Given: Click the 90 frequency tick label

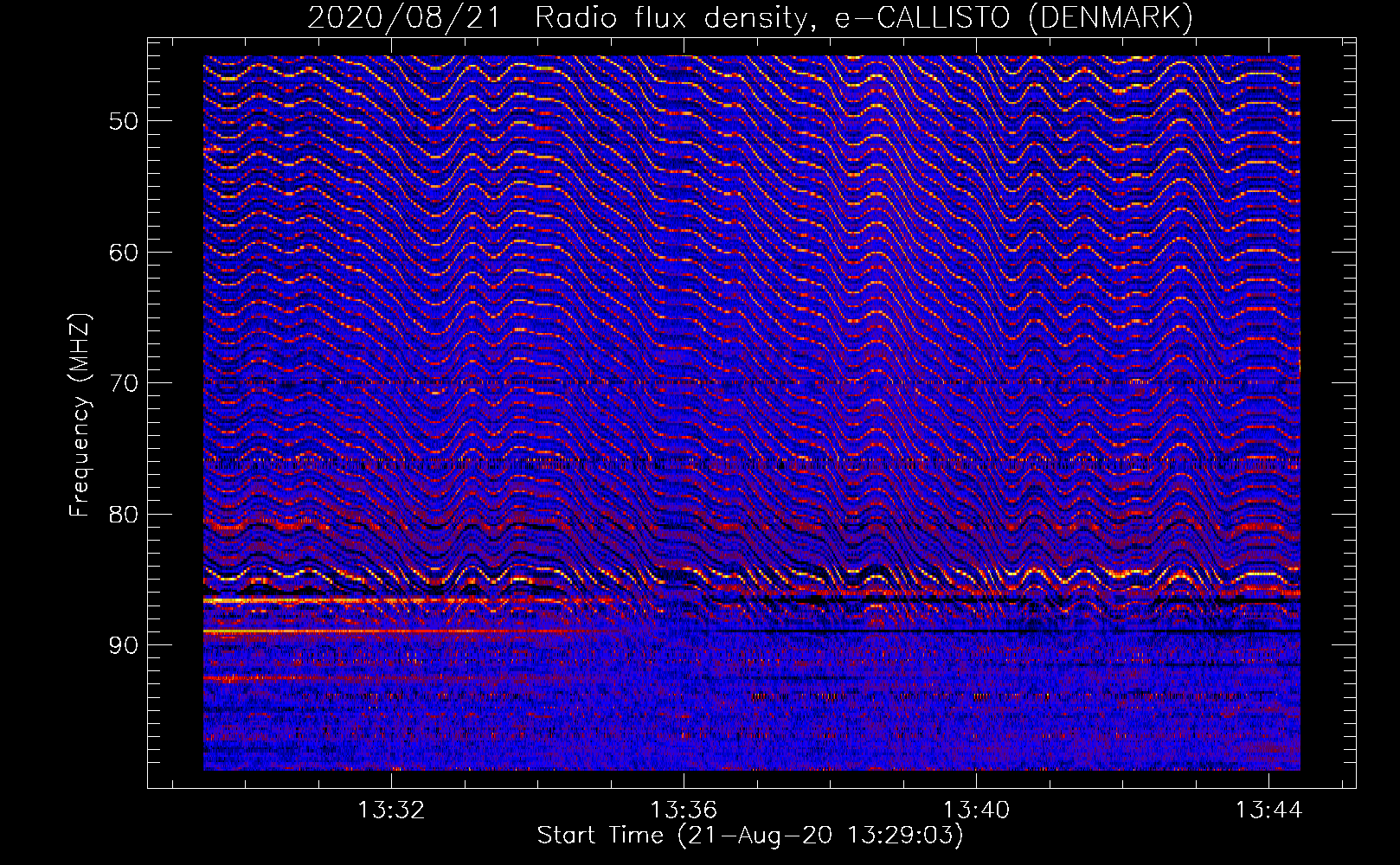Looking at the screenshot, I should 124,645.
